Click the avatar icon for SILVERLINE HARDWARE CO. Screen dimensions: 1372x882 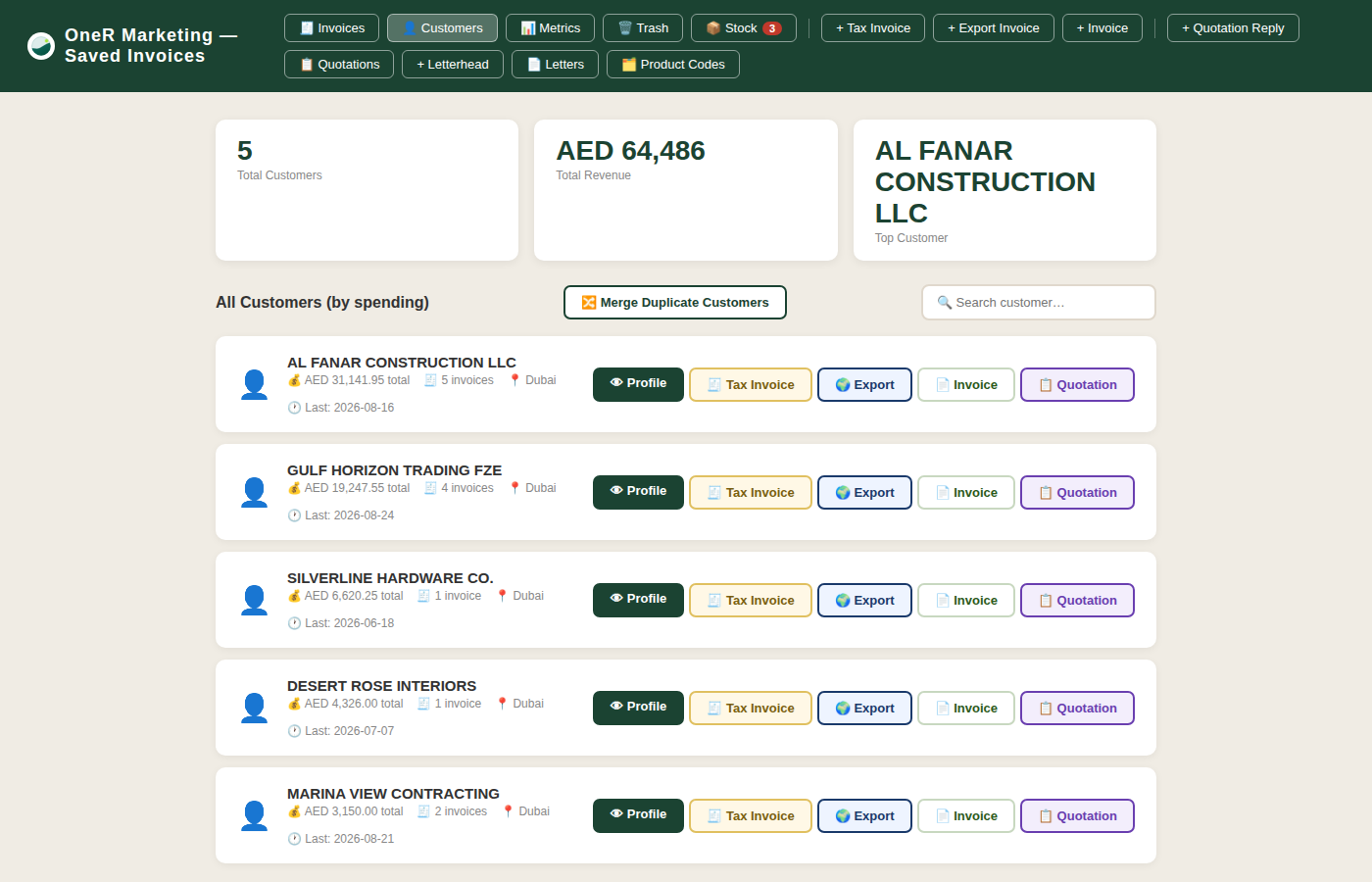point(255,600)
